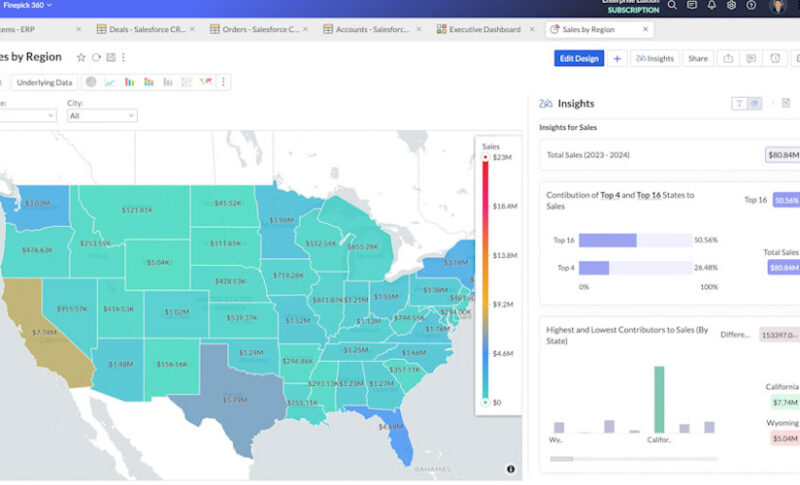Open the schedule clock icon in toolbar
800x485 pixels.
pos(775,58)
